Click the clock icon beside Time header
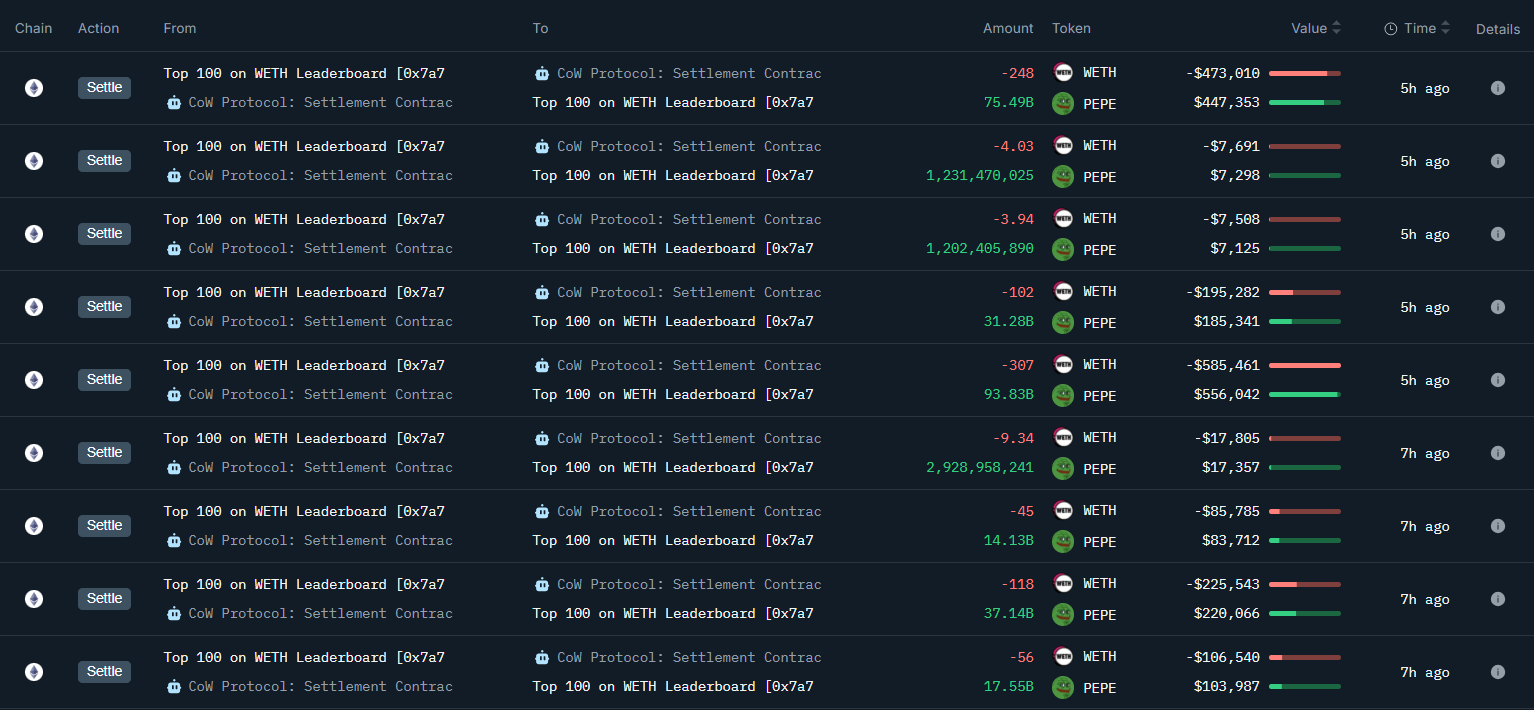The image size is (1534, 710). [1390, 29]
